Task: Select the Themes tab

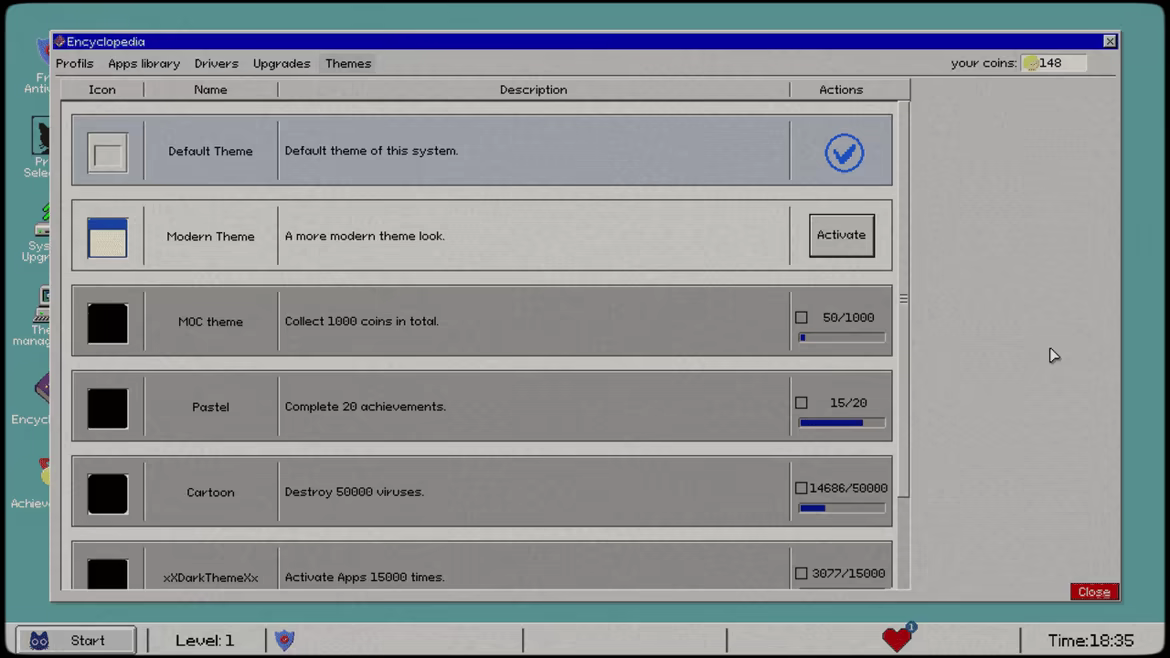Action: coord(348,63)
